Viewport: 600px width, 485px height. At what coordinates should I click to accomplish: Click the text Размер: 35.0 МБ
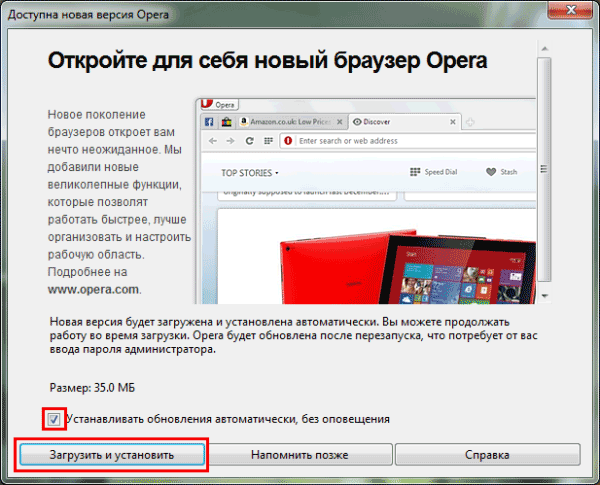pos(92,388)
